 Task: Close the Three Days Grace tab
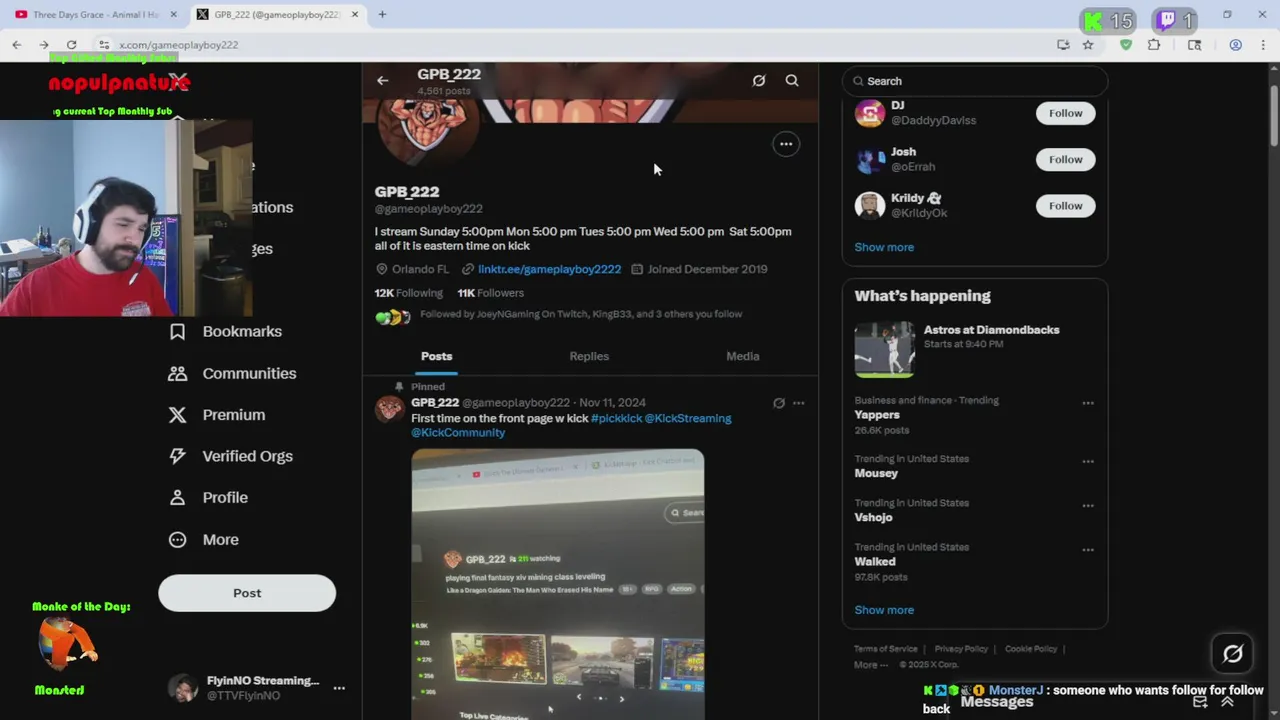pyautogui.click(x=174, y=15)
